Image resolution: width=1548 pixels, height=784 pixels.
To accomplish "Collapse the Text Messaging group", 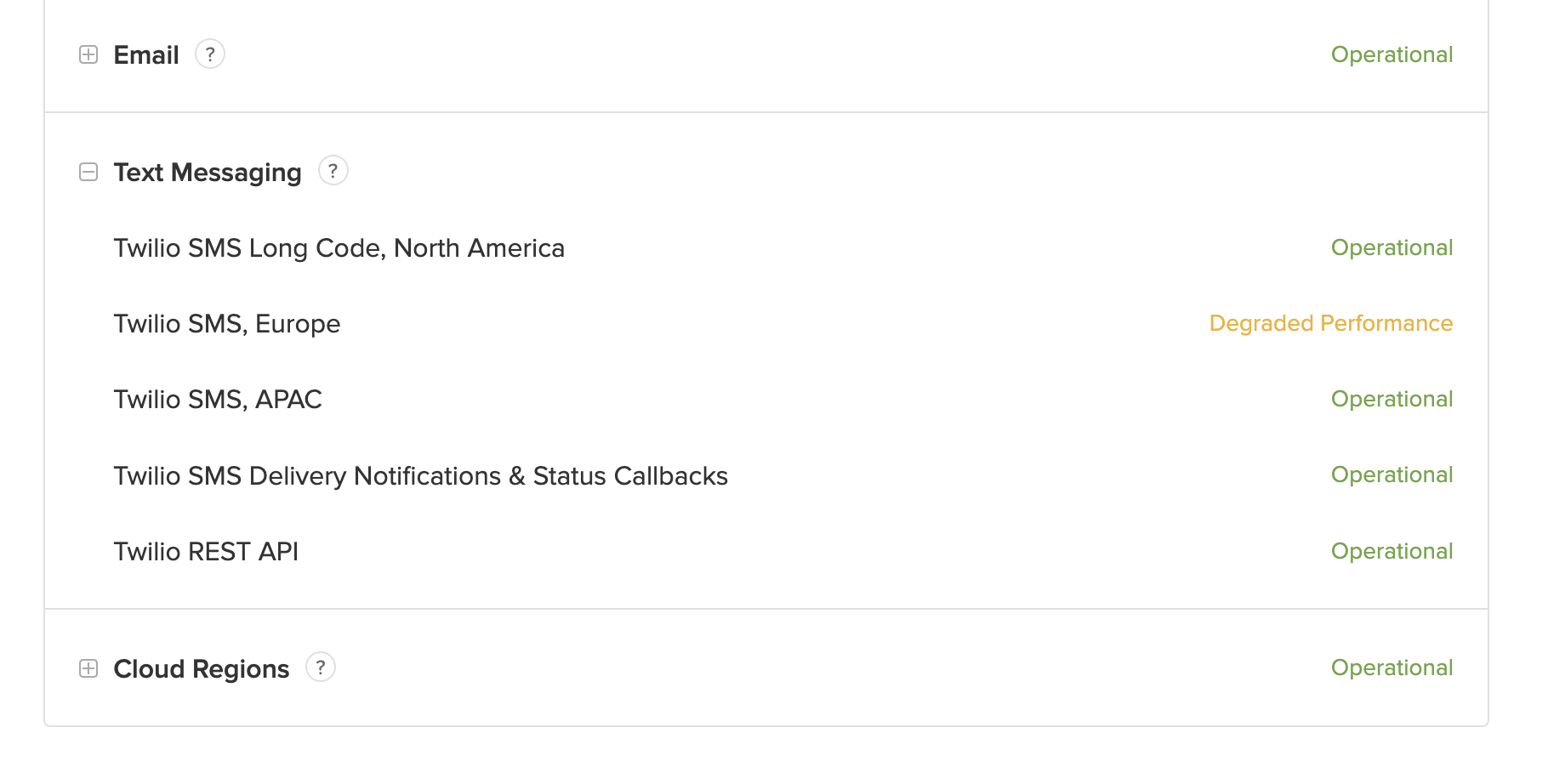I will (x=88, y=172).
